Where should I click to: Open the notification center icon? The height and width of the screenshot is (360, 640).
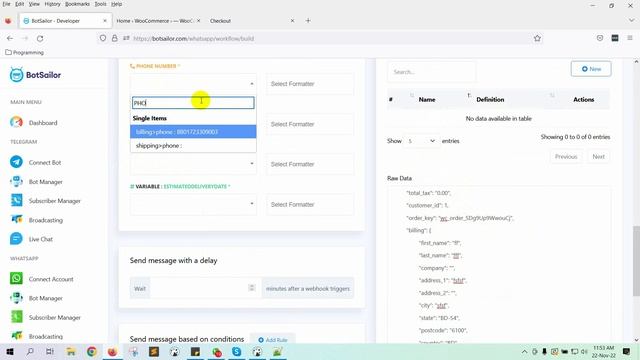[627, 351]
